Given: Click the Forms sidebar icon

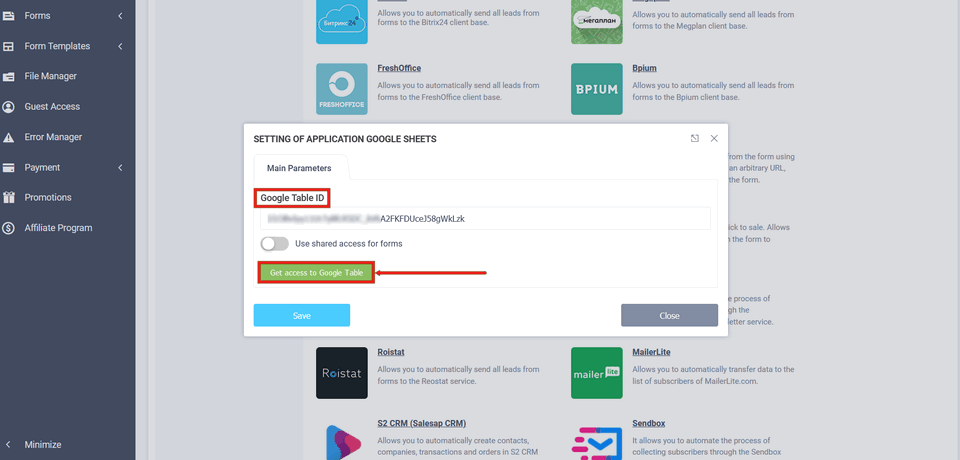Looking at the screenshot, I should (x=9, y=16).
